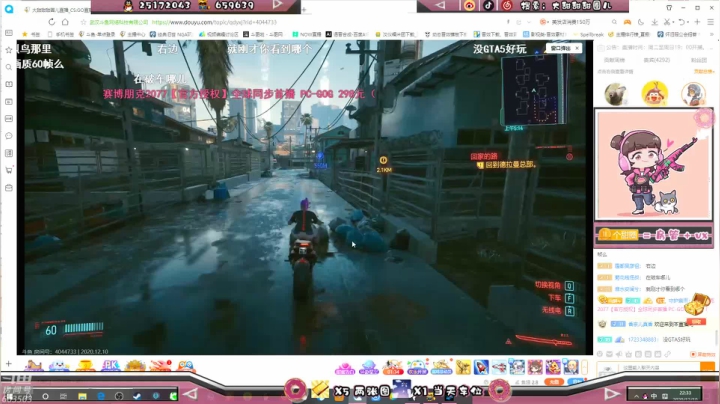
Task: Reload the page with the refresh icon
Action: coord(52,22)
